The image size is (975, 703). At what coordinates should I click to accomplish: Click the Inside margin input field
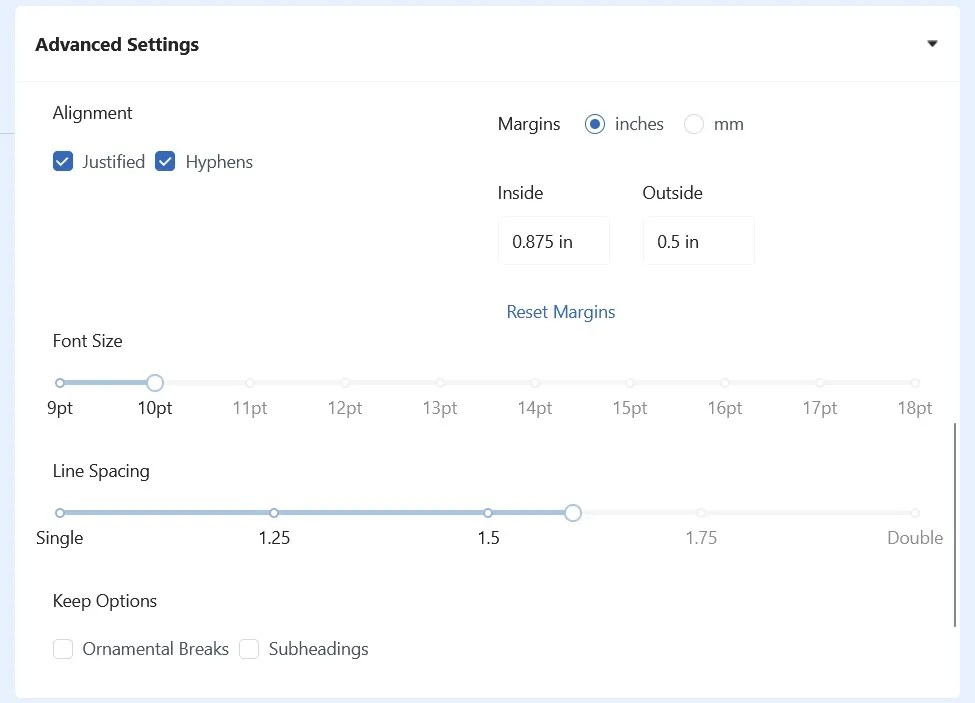point(553,241)
